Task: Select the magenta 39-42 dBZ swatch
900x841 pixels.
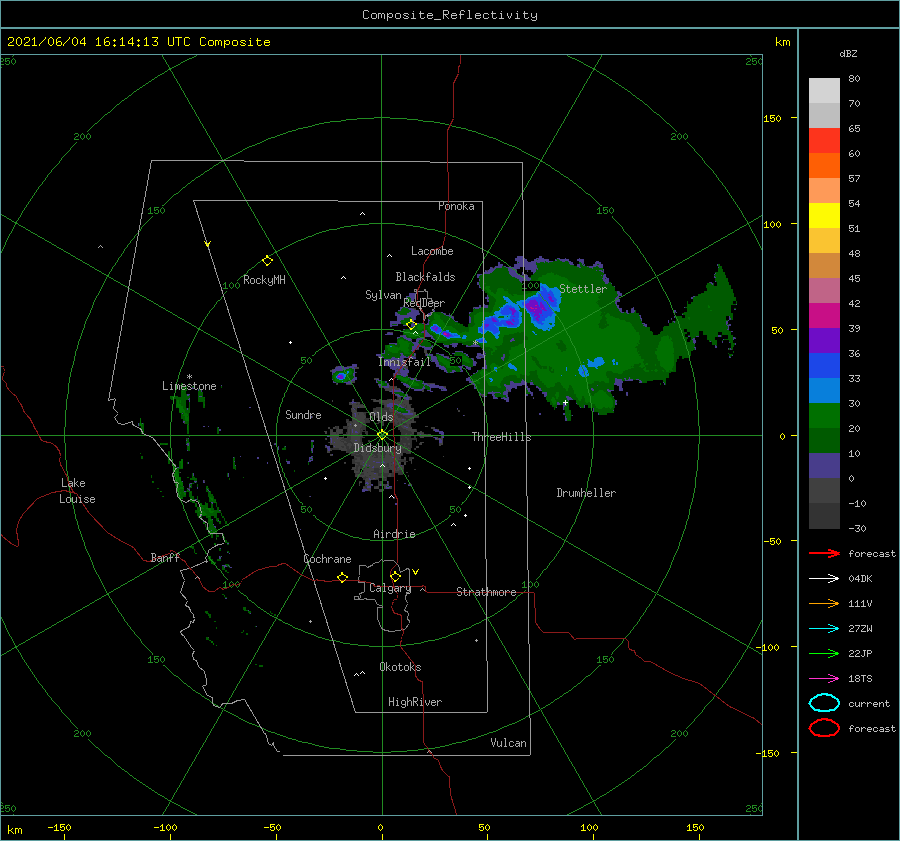Action: [824, 315]
